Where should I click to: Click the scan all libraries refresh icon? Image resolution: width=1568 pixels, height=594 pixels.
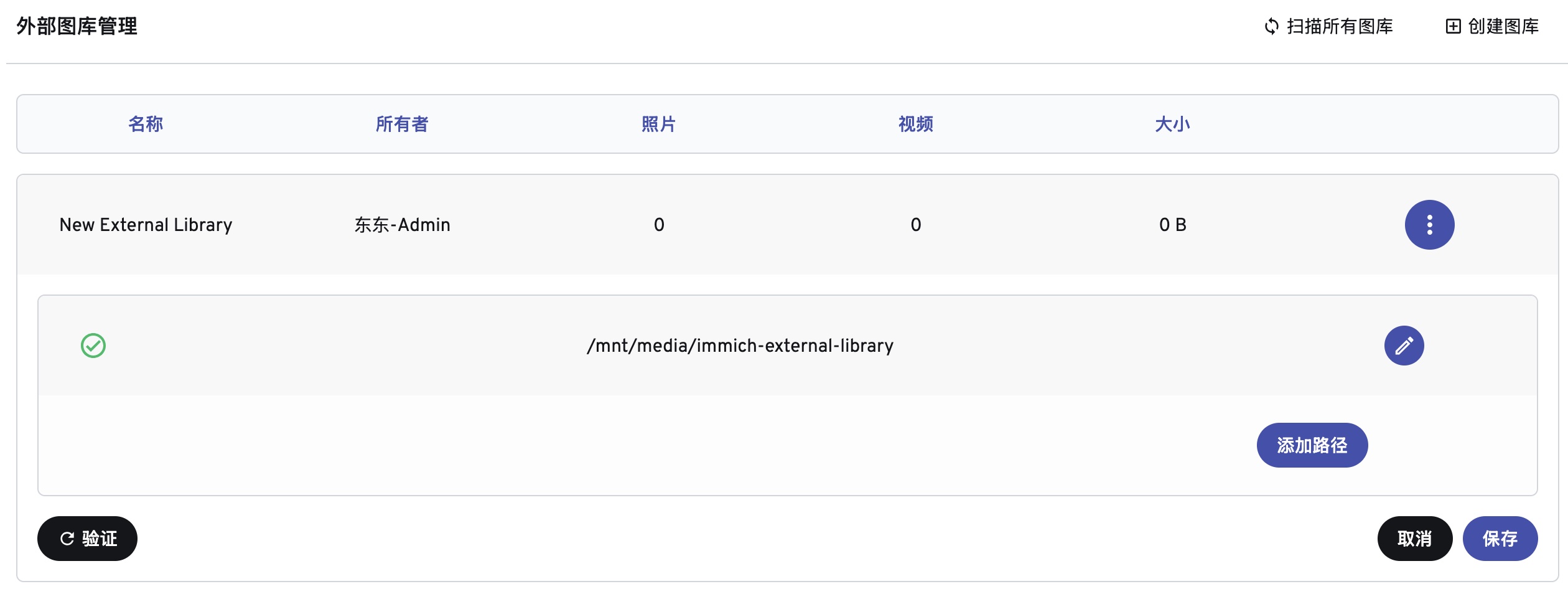pos(1271,26)
